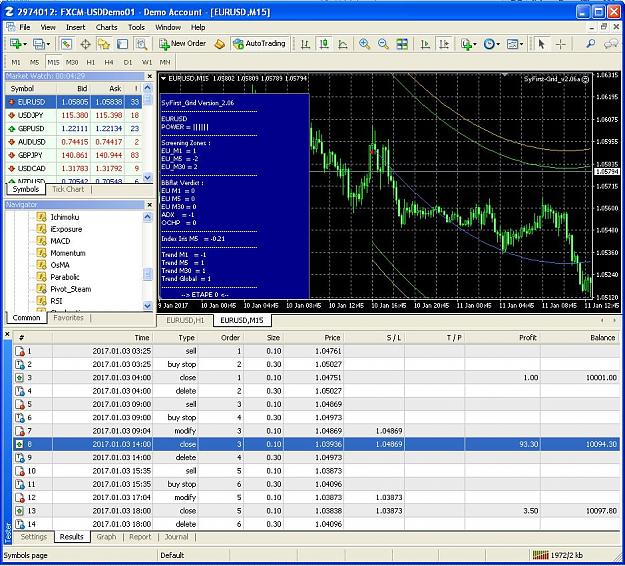
Task: Select the crosshair cursor tool
Action: 560,44
